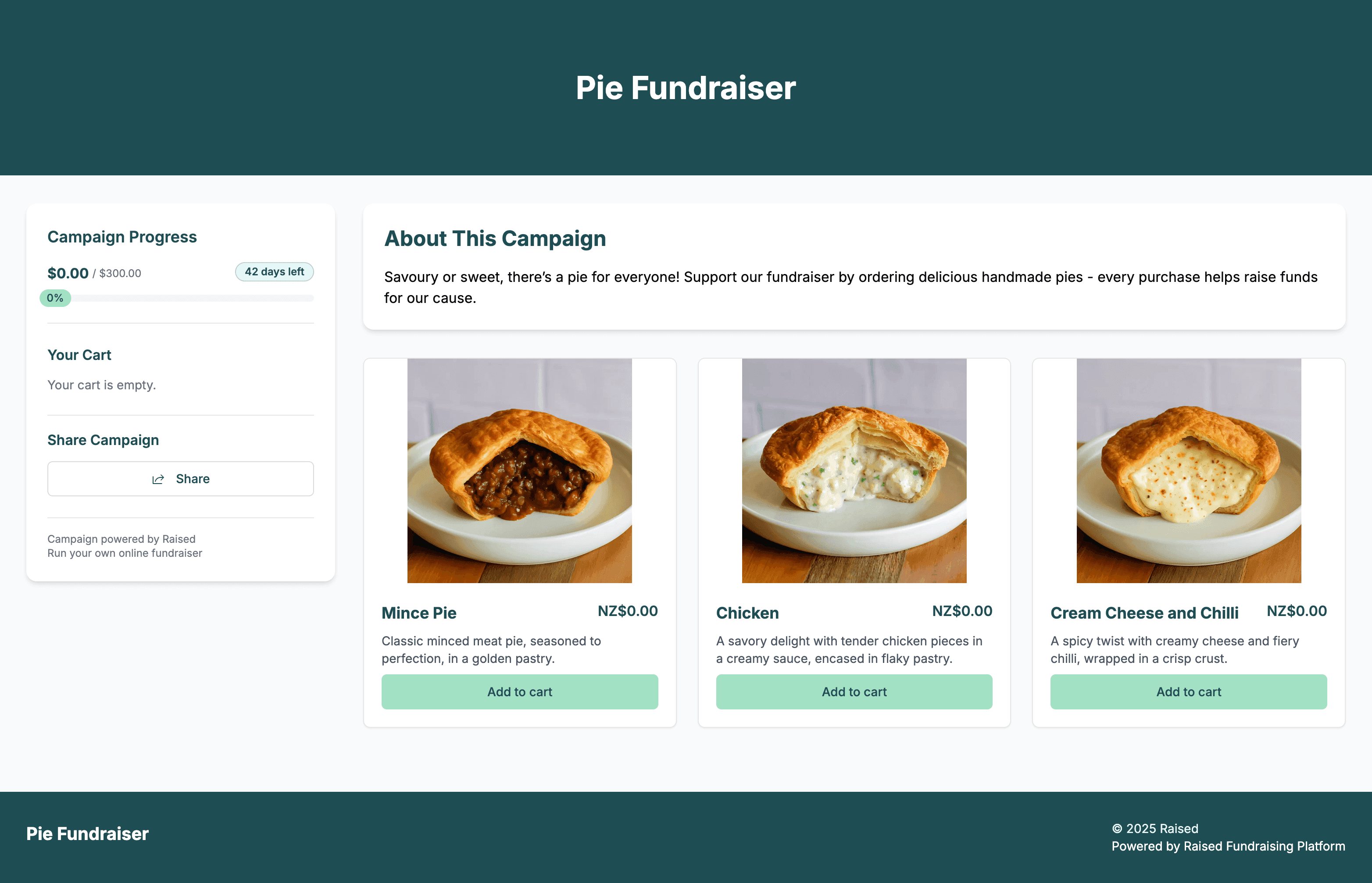Click the Pie Fundraiser footer logo

coord(86,833)
